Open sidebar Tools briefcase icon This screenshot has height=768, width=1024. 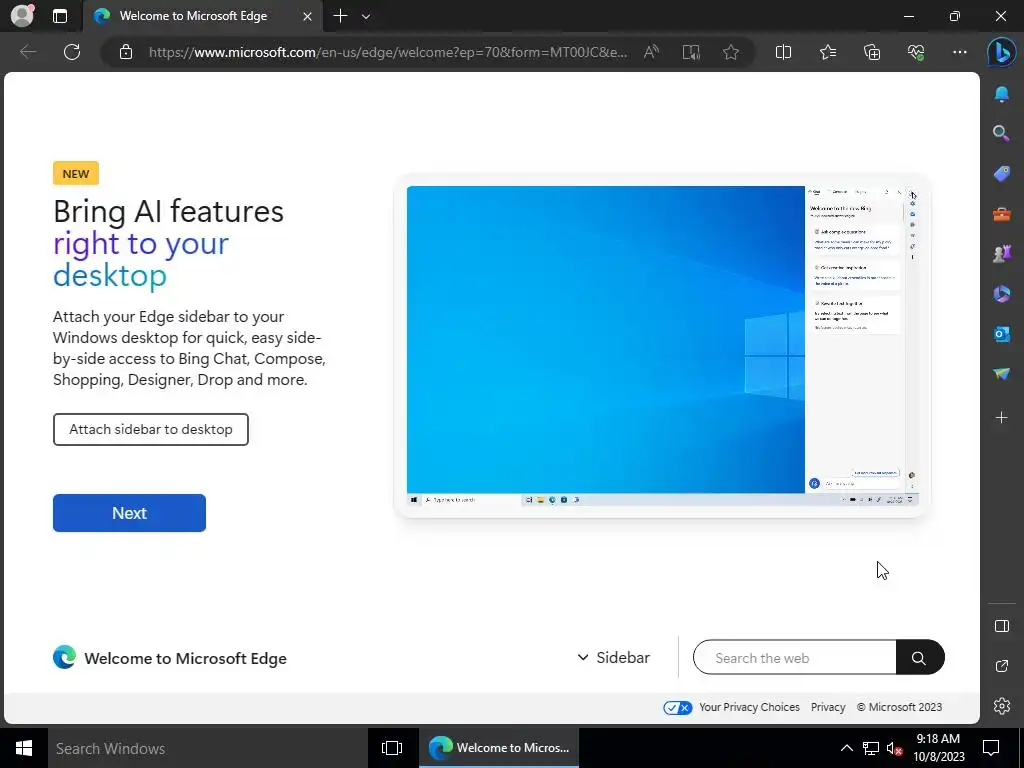click(x=1001, y=214)
